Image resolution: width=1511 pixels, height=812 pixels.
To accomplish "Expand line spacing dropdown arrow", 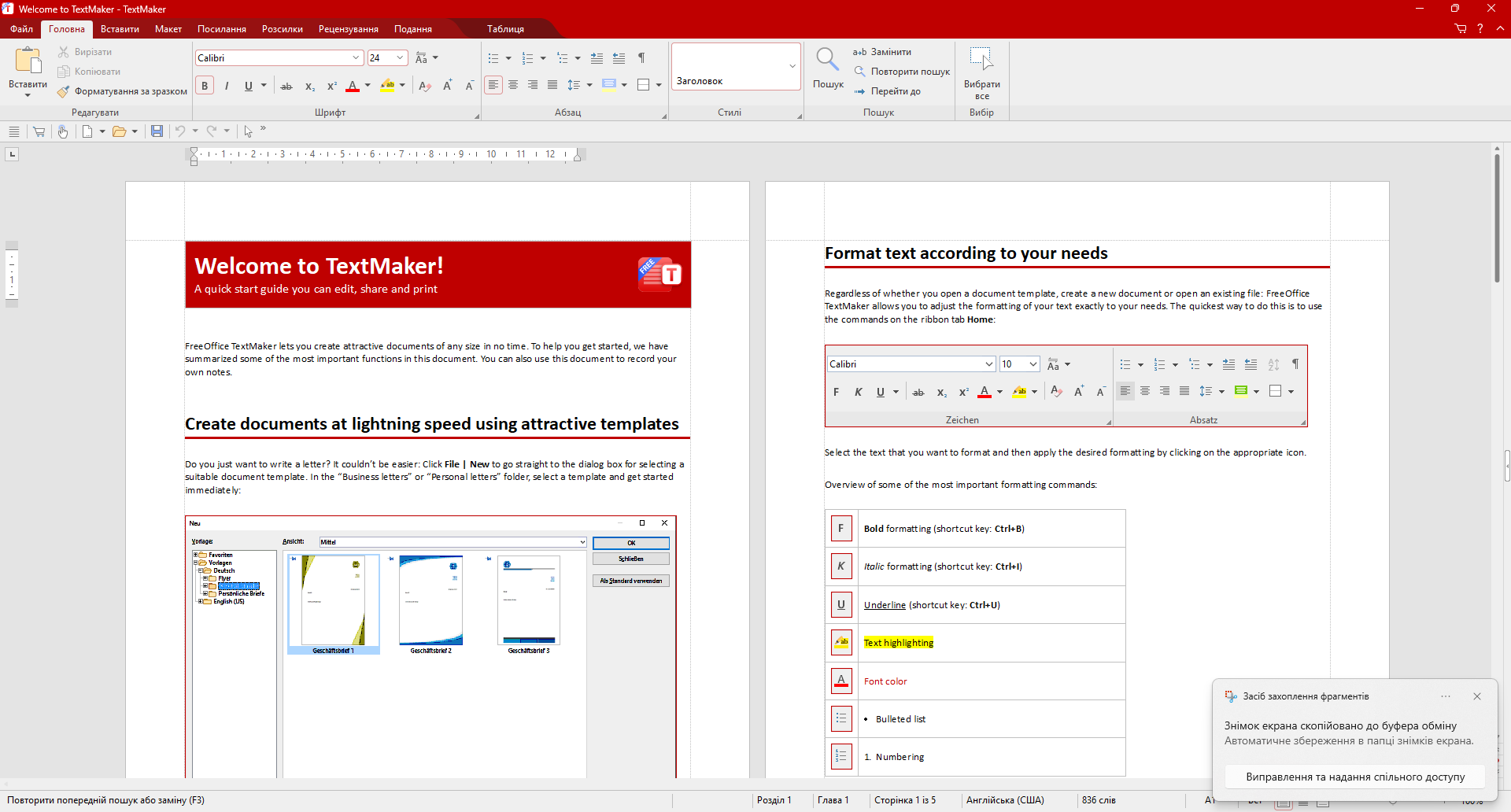I will (589, 85).
